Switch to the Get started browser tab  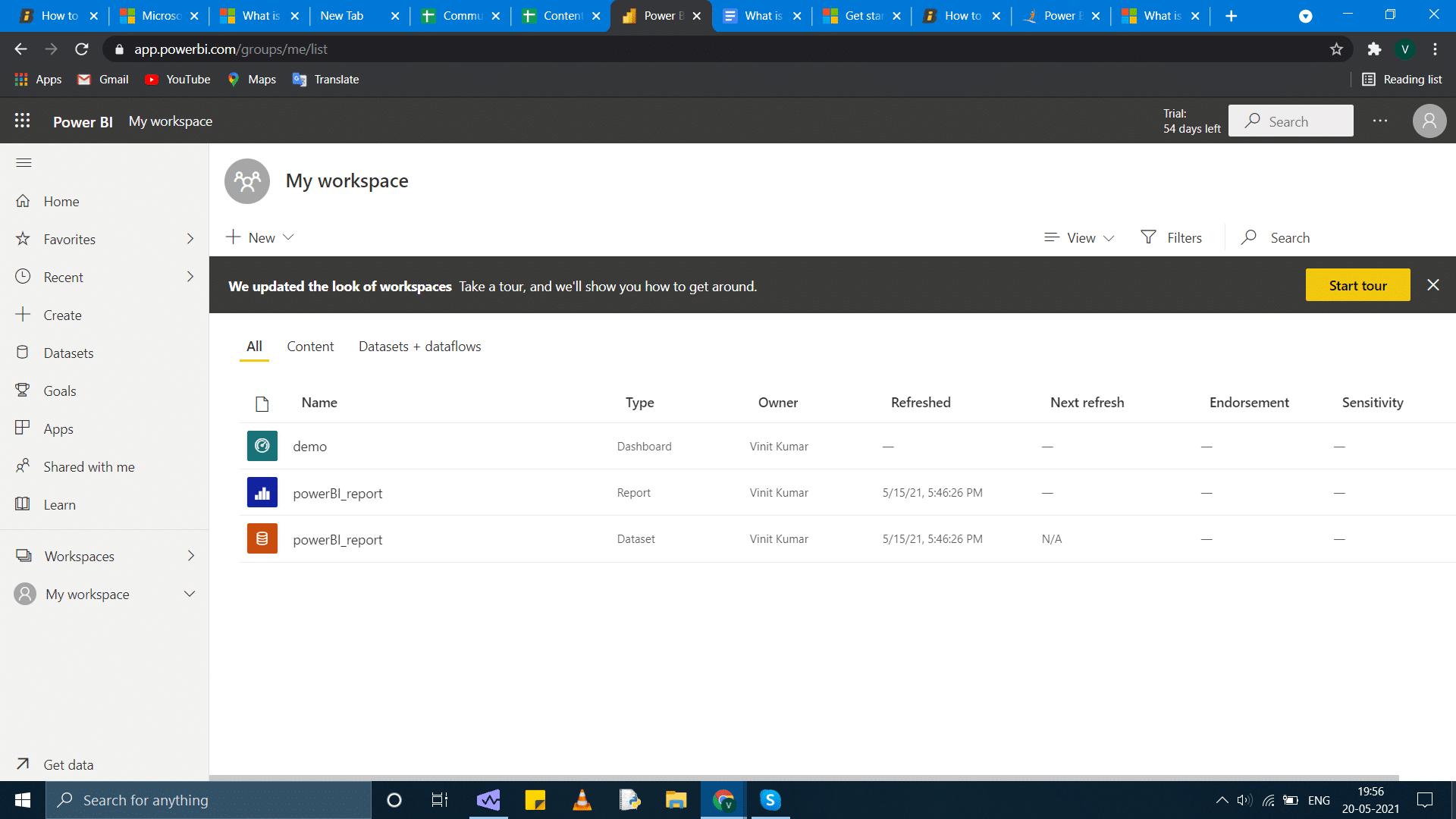861,16
